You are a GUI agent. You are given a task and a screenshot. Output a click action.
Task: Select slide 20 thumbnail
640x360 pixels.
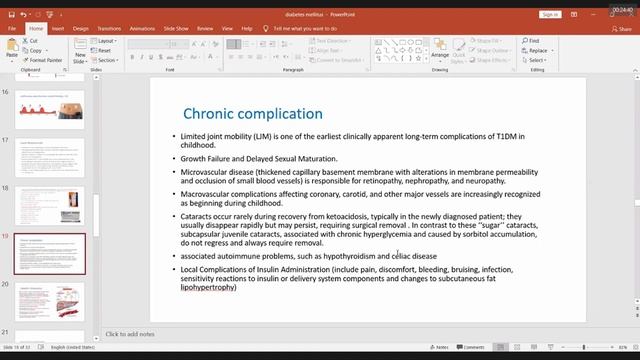point(50,302)
